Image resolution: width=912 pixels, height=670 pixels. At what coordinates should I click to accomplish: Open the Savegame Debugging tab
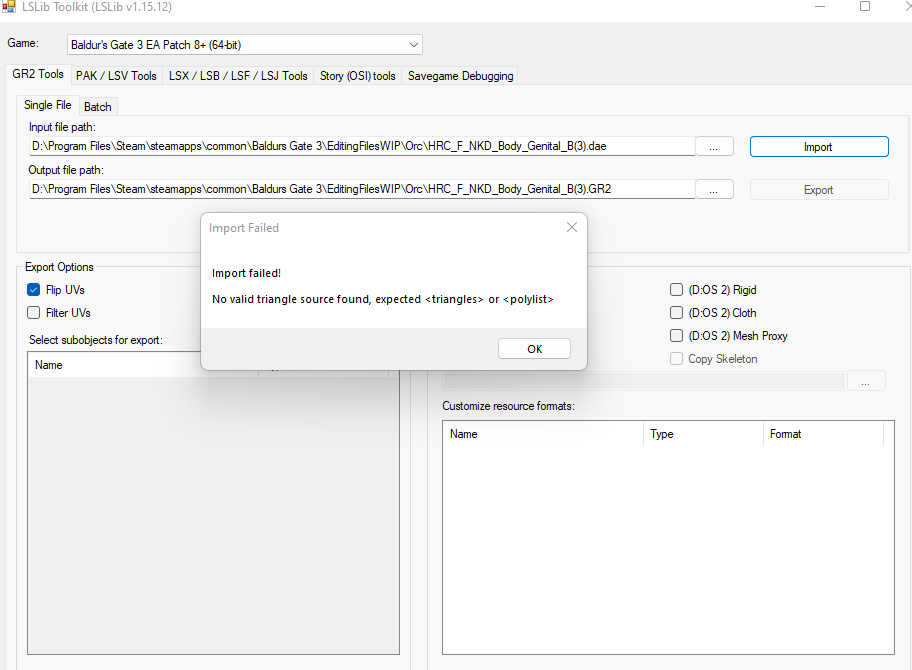coord(461,76)
